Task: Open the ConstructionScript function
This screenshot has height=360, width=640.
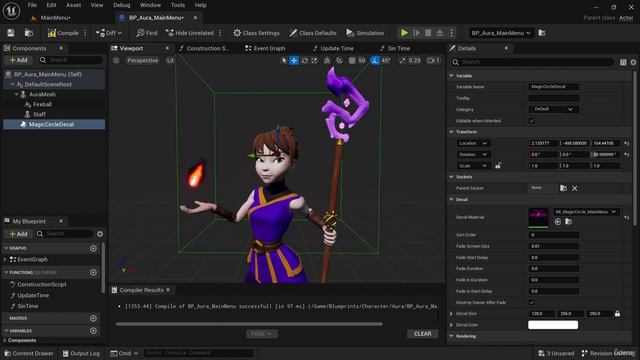Action: [x=42, y=284]
